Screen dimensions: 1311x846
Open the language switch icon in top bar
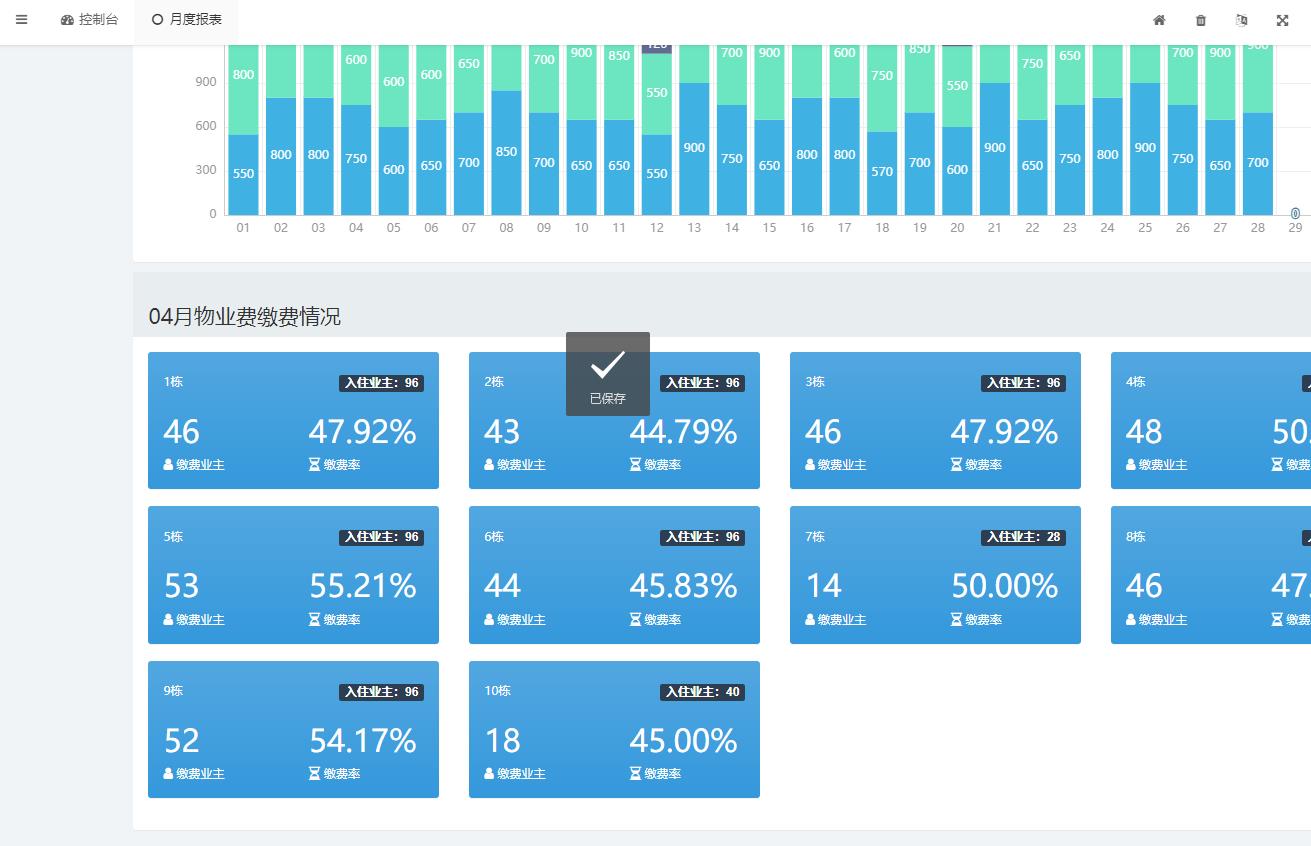point(1242,20)
